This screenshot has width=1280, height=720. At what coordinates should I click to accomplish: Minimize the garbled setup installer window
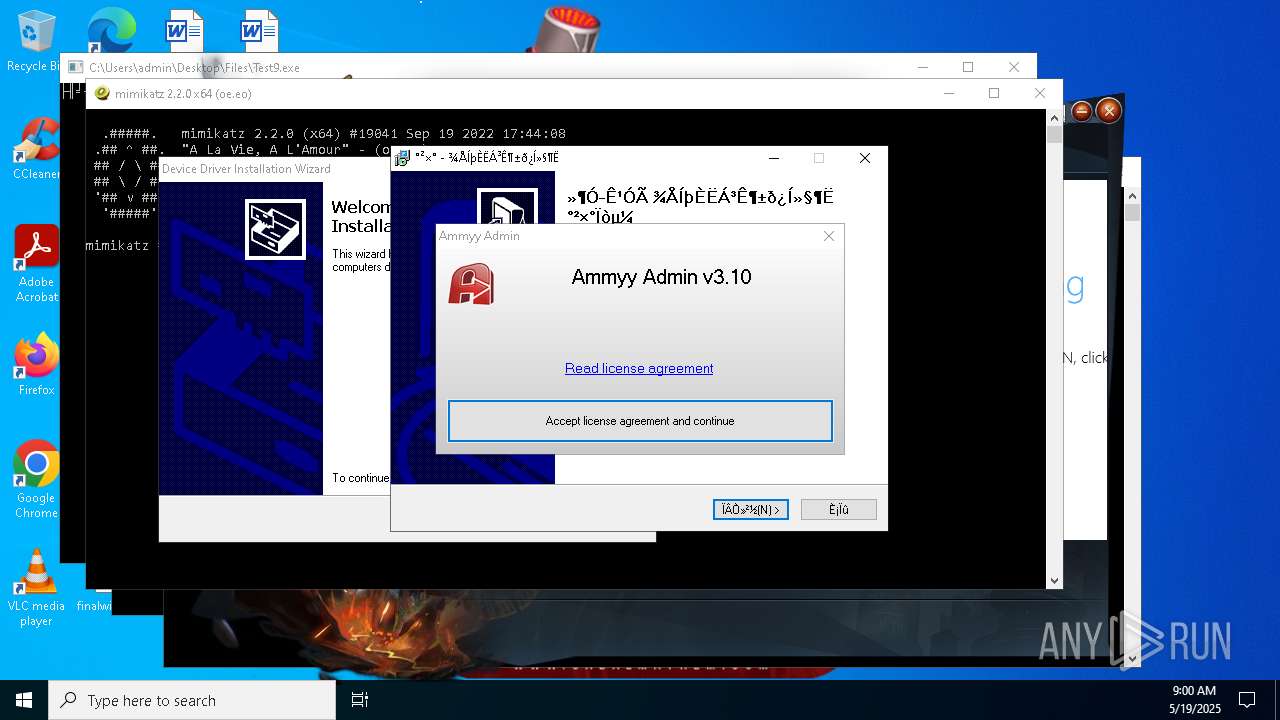(x=773, y=158)
